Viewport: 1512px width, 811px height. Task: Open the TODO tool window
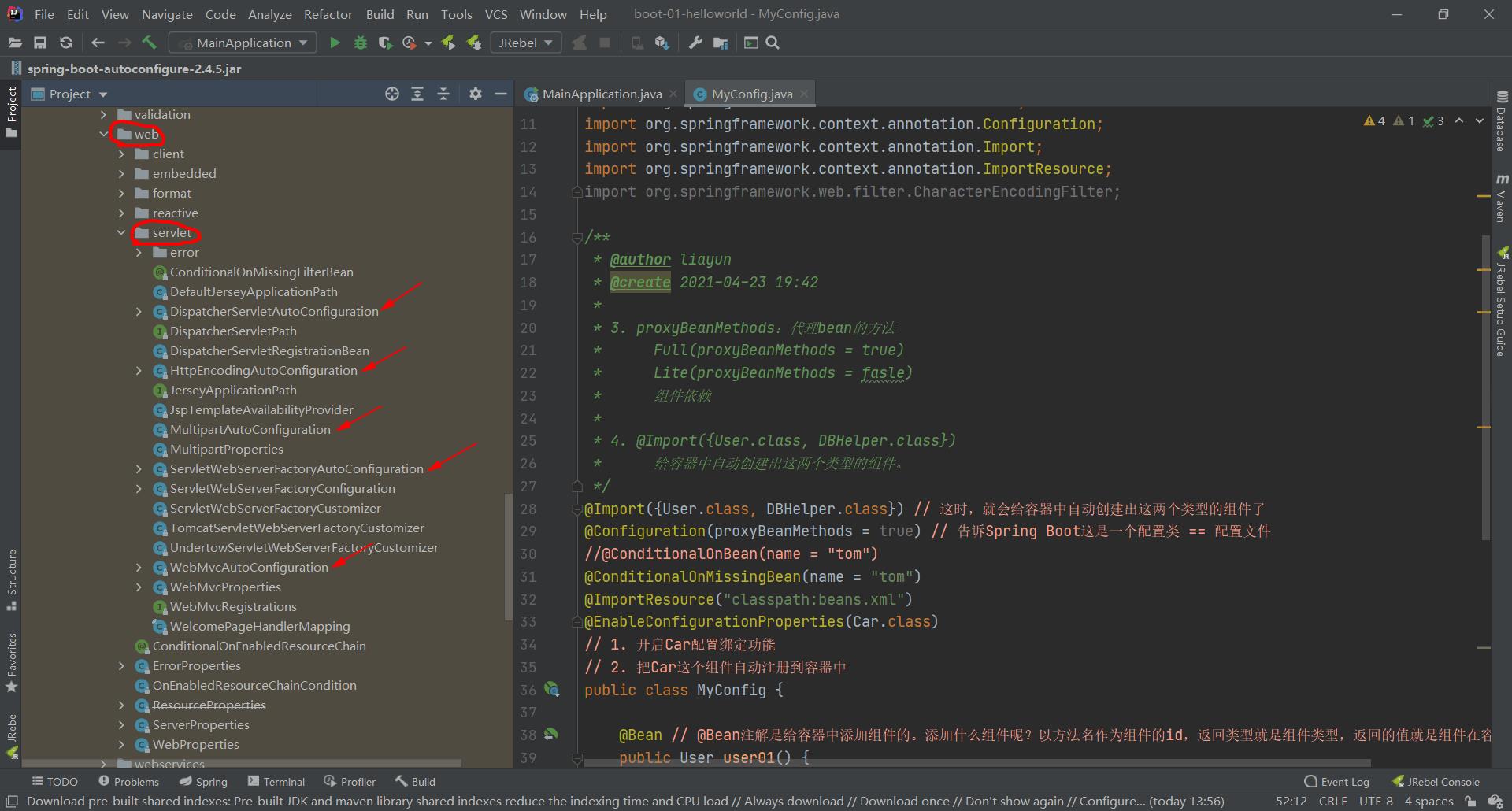54,782
